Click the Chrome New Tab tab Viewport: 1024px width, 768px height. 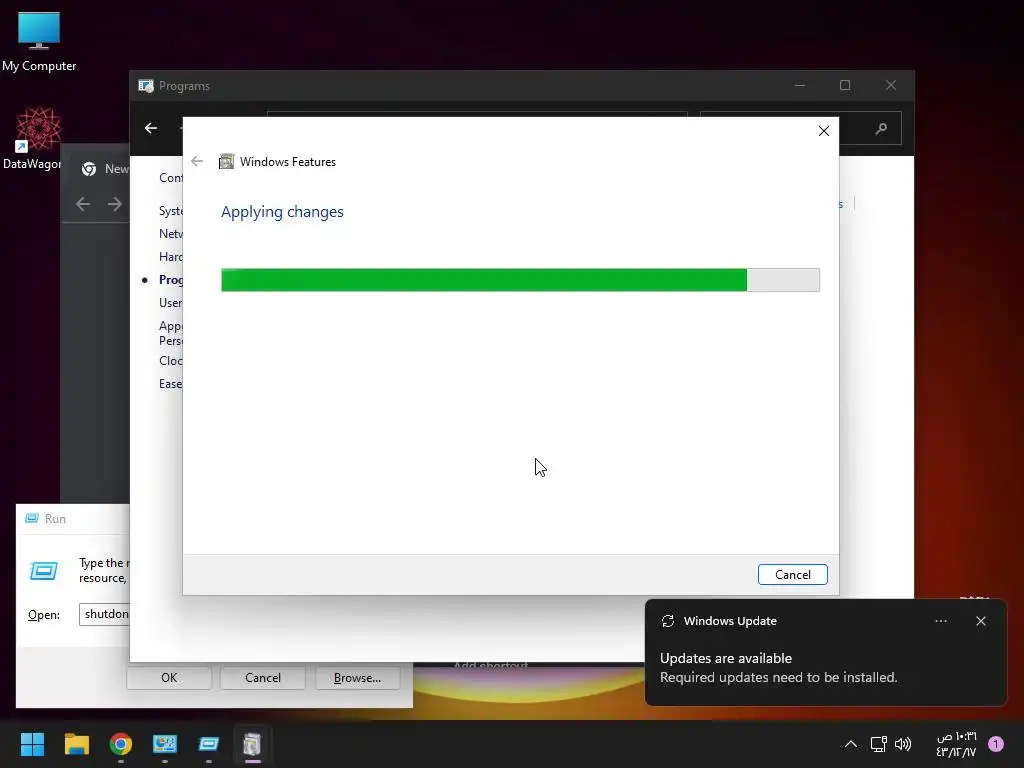[x=104, y=169]
